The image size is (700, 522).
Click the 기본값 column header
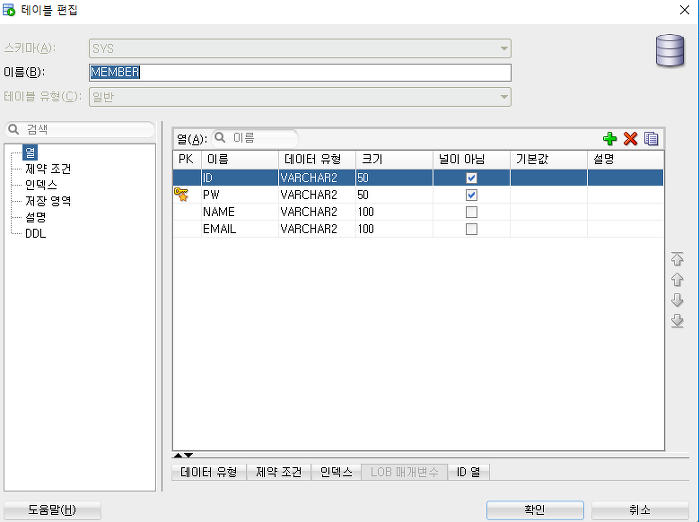click(x=549, y=159)
